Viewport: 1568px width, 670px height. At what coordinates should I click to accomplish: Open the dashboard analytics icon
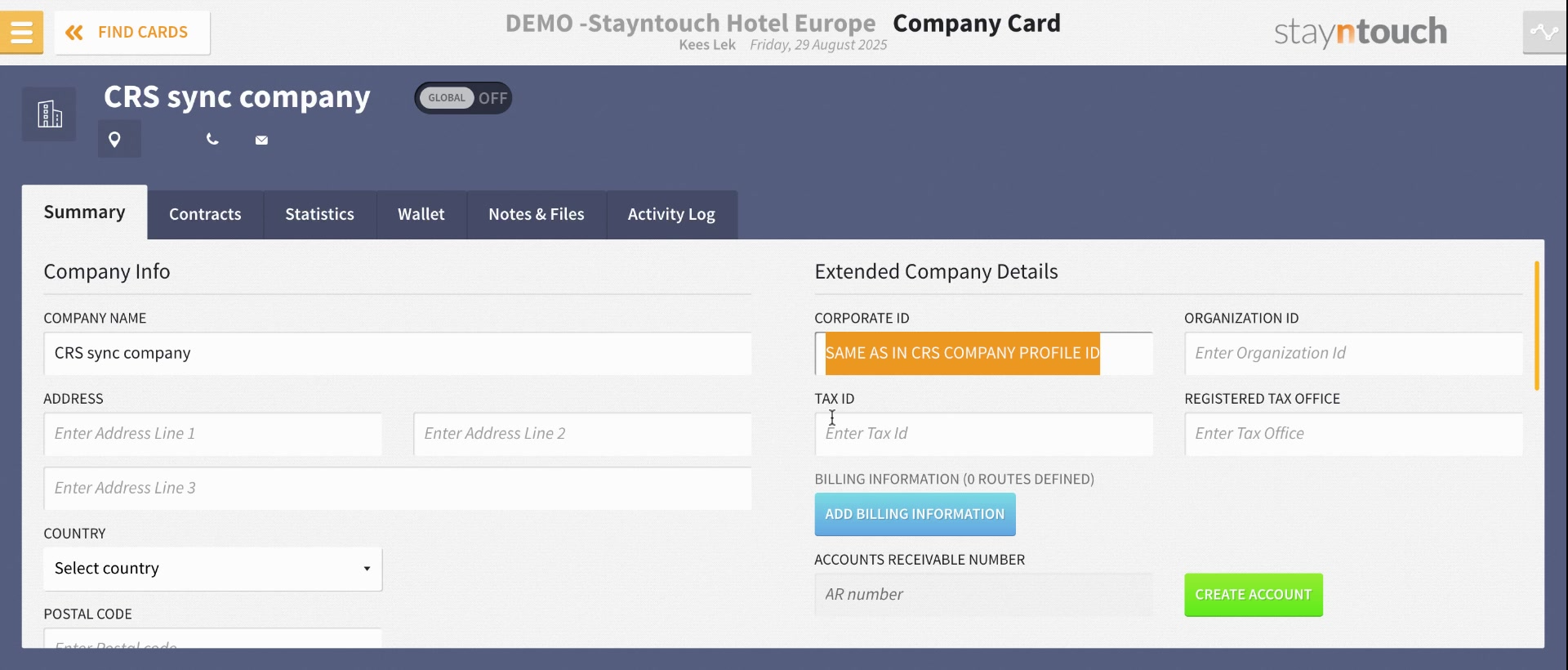[x=1544, y=33]
